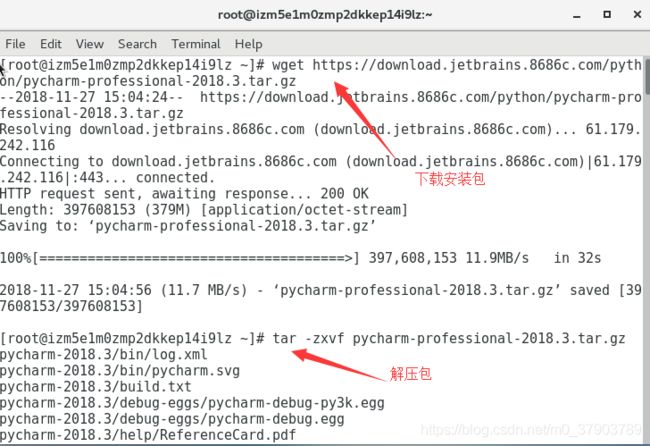This screenshot has width=650, height=446.
Task: Open the Edit menu
Action: (x=51, y=44)
